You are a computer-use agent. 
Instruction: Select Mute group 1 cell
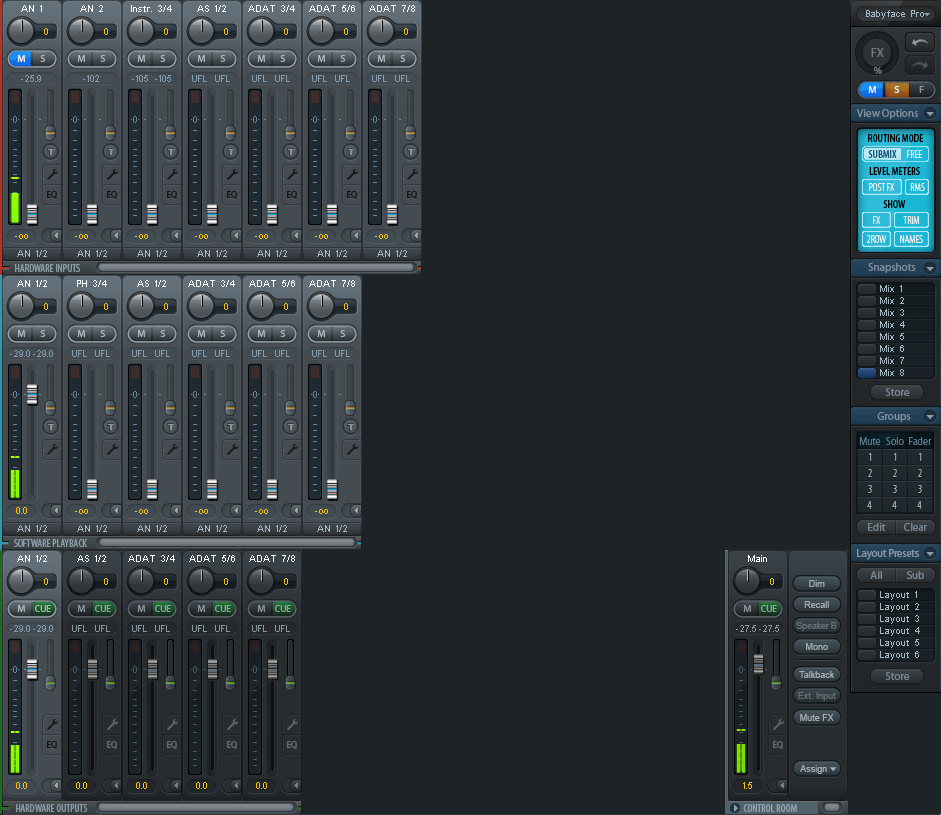[870, 457]
